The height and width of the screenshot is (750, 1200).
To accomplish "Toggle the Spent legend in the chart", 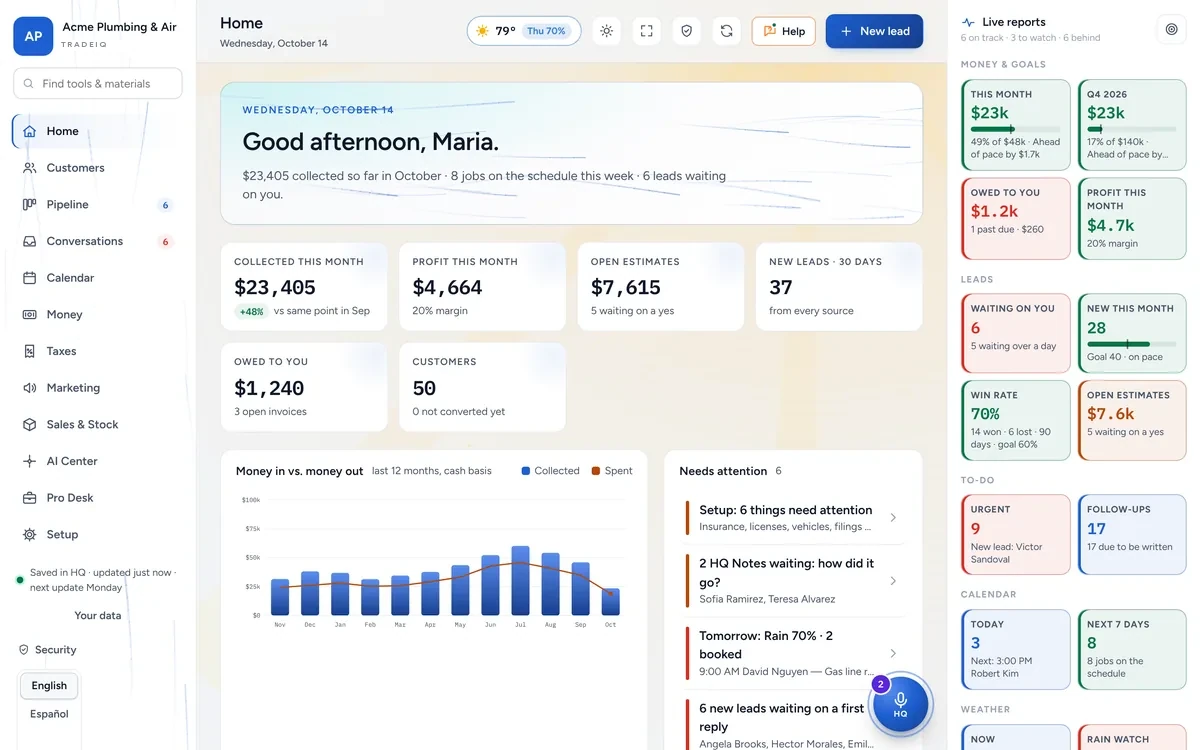I will click(611, 471).
